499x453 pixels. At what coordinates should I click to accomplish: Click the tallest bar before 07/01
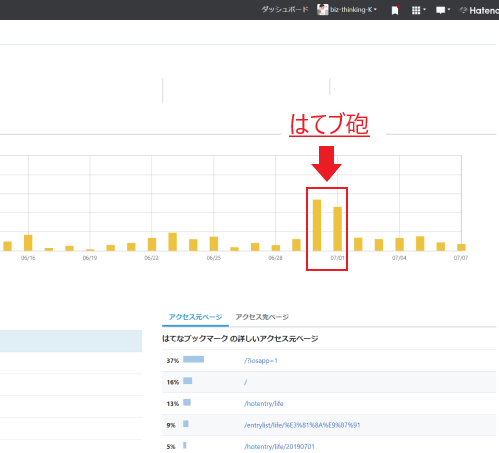(x=317, y=225)
